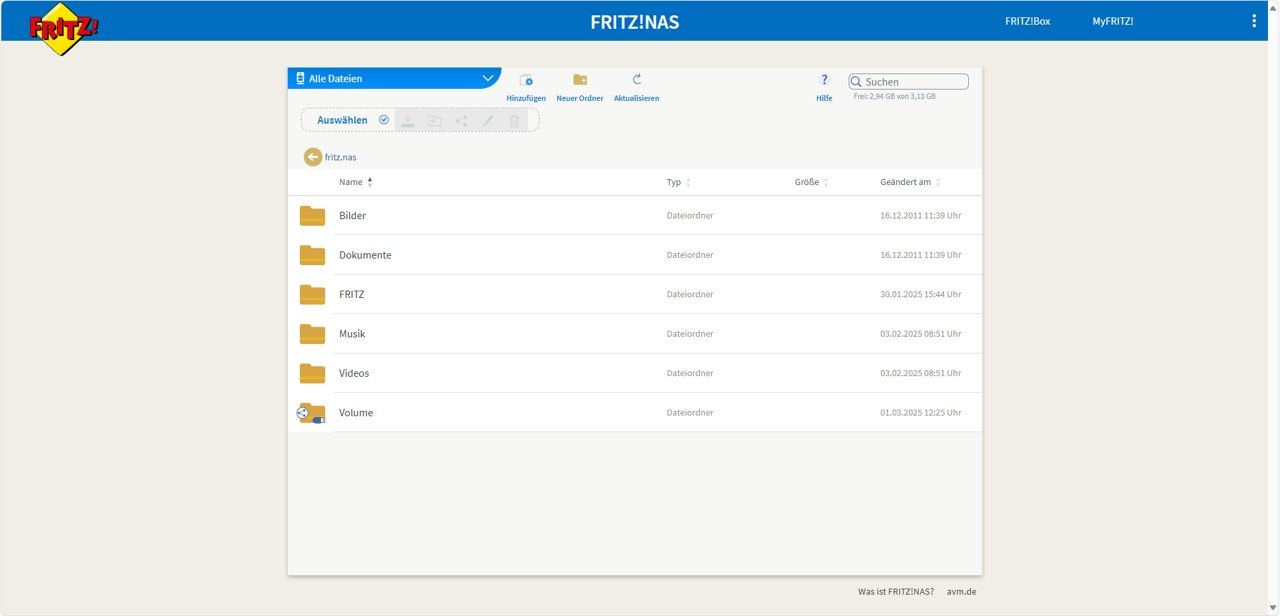The width and height of the screenshot is (1280, 616).
Task: Click the Hinzufügen add file icon
Action: click(x=526, y=80)
